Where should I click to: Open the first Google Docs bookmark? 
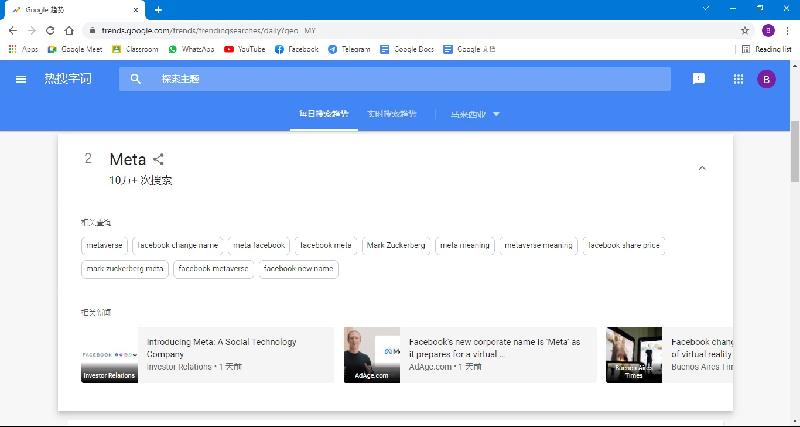(x=407, y=49)
